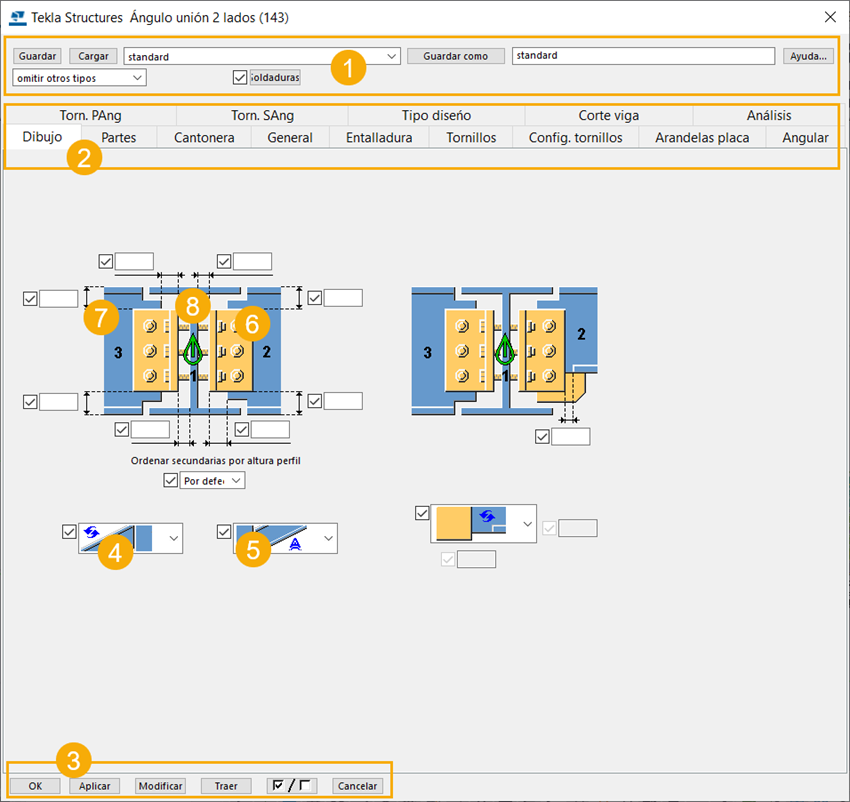Toggle all checkboxes on/off button

pos(292,786)
